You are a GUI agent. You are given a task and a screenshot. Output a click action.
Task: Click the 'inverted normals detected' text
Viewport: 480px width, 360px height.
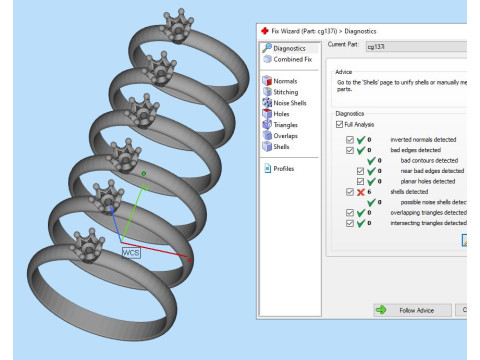coord(423,140)
